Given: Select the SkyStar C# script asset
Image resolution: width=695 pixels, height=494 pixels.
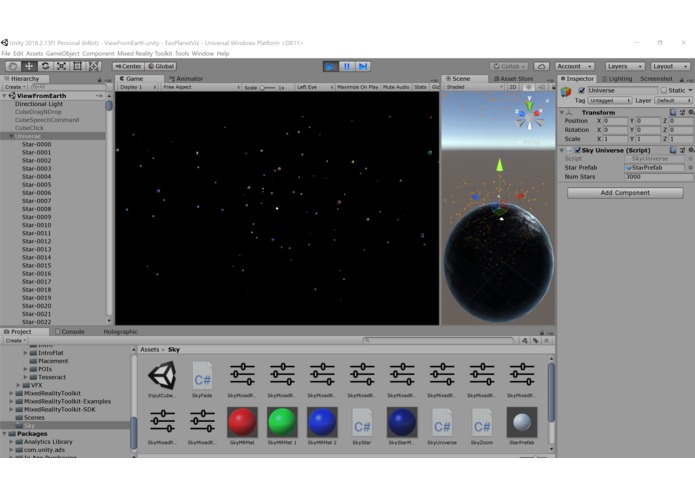Looking at the screenshot, I should [362, 426].
